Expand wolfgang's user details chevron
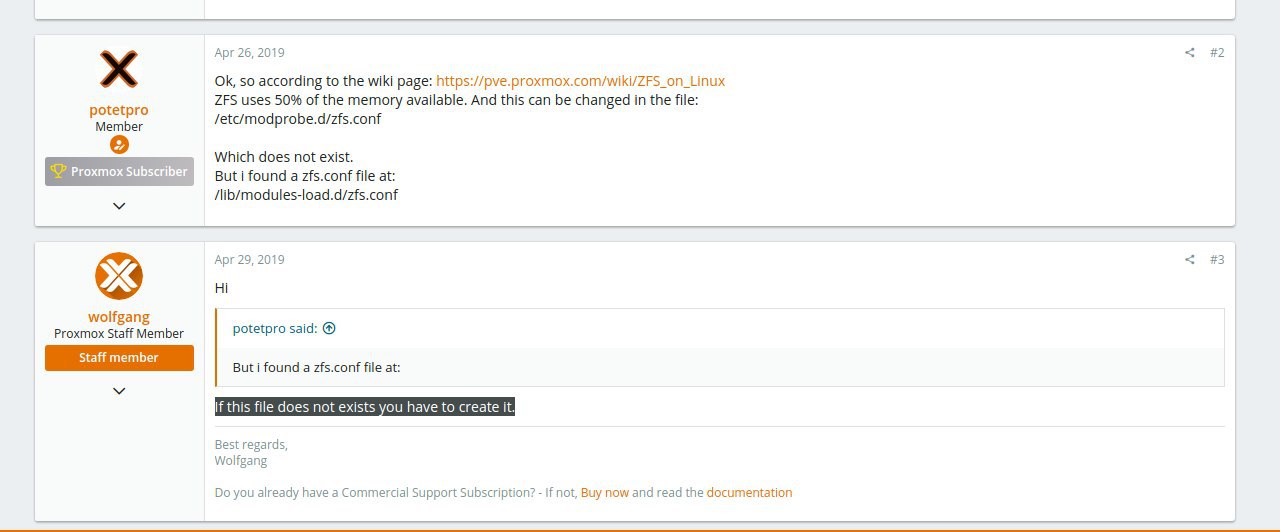1280x532 pixels. pyautogui.click(x=119, y=391)
